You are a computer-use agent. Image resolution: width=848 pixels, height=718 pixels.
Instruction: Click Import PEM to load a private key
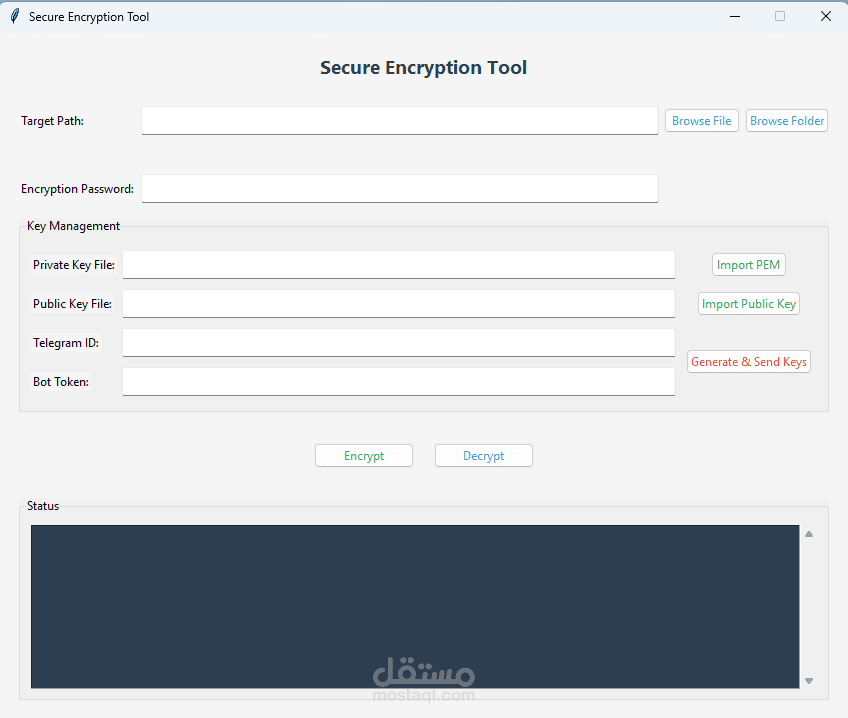click(x=748, y=264)
